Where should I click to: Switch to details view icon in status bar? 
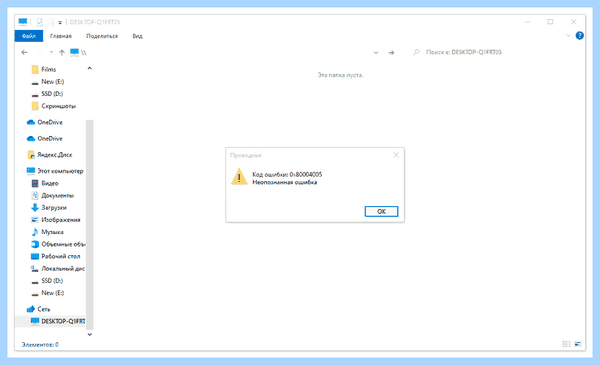pyautogui.click(x=566, y=344)
